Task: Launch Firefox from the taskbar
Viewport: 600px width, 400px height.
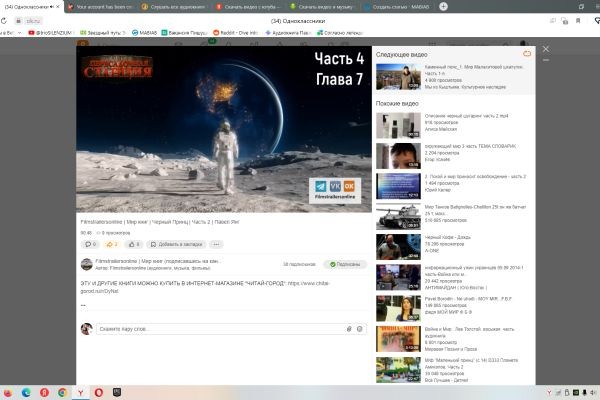Action: pos(7,393)
